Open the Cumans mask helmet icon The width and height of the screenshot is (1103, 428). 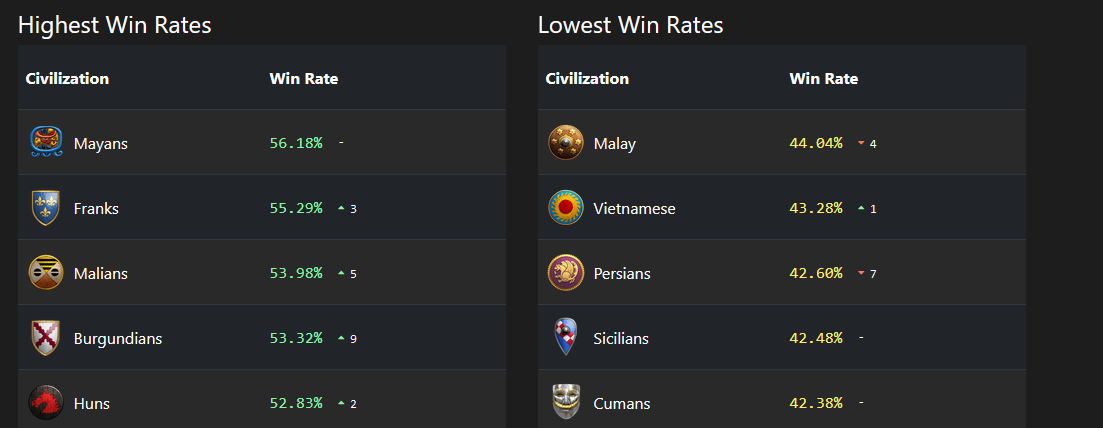566,403
